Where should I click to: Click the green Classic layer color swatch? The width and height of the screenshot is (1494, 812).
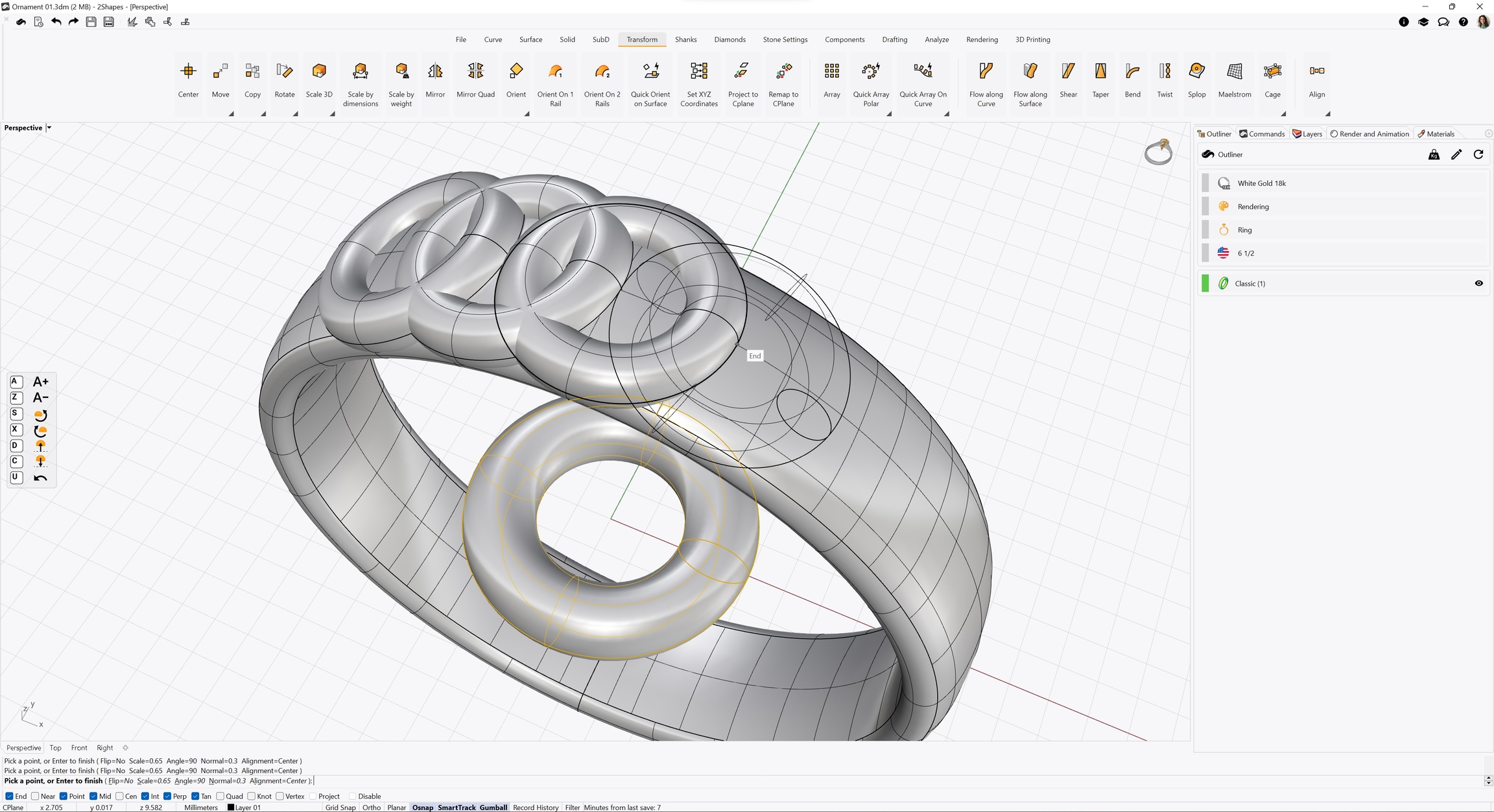1205,283
